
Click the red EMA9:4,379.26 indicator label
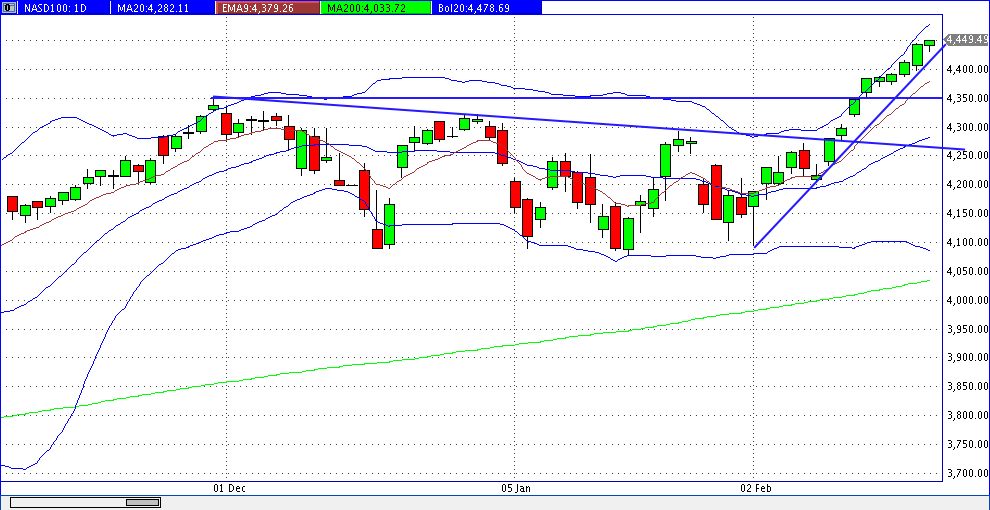pos(266,8)
